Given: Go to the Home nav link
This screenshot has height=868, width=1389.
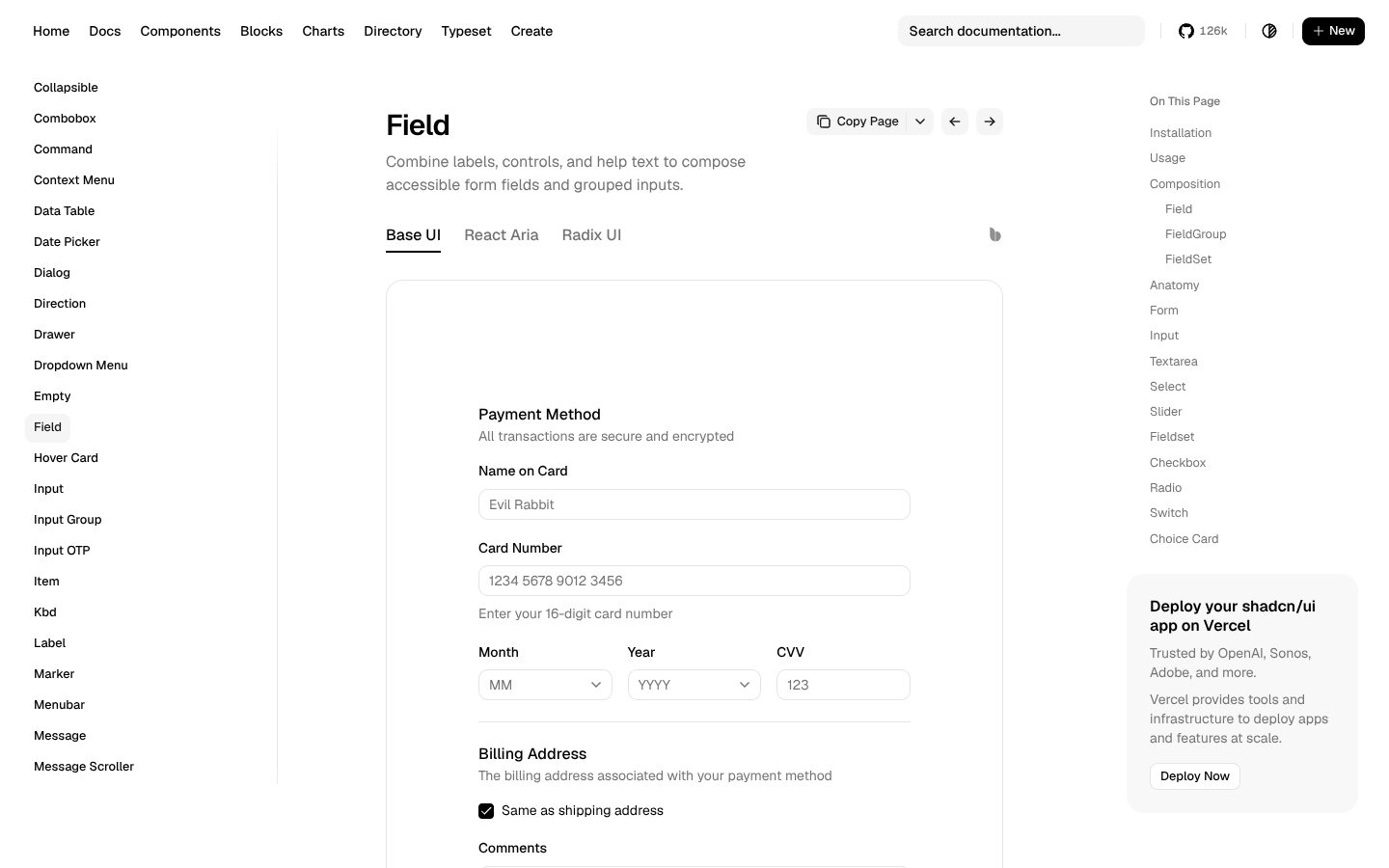Looking at the screenshot, I should [51, 31].
